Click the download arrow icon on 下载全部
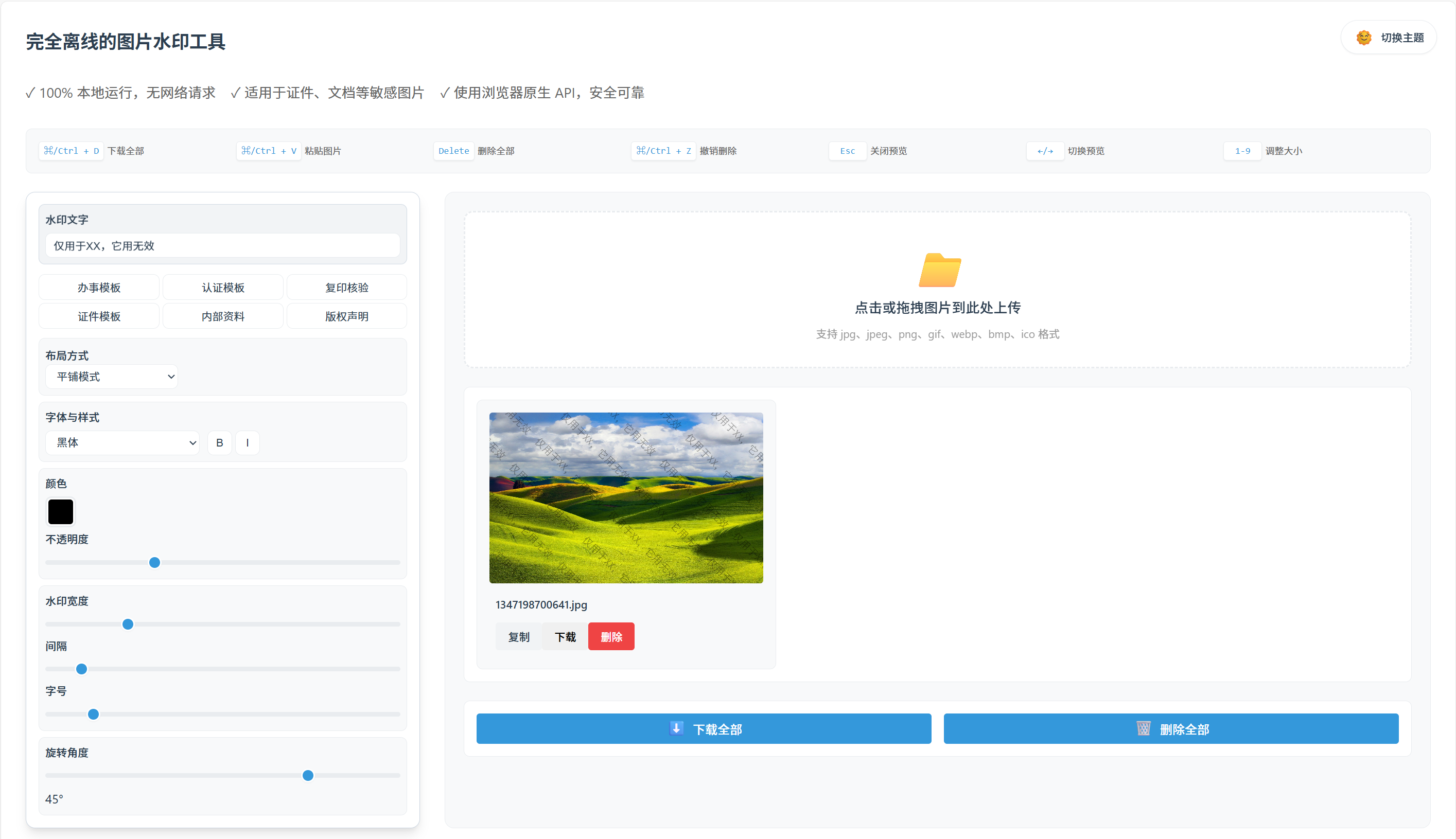 coord(676,728)
